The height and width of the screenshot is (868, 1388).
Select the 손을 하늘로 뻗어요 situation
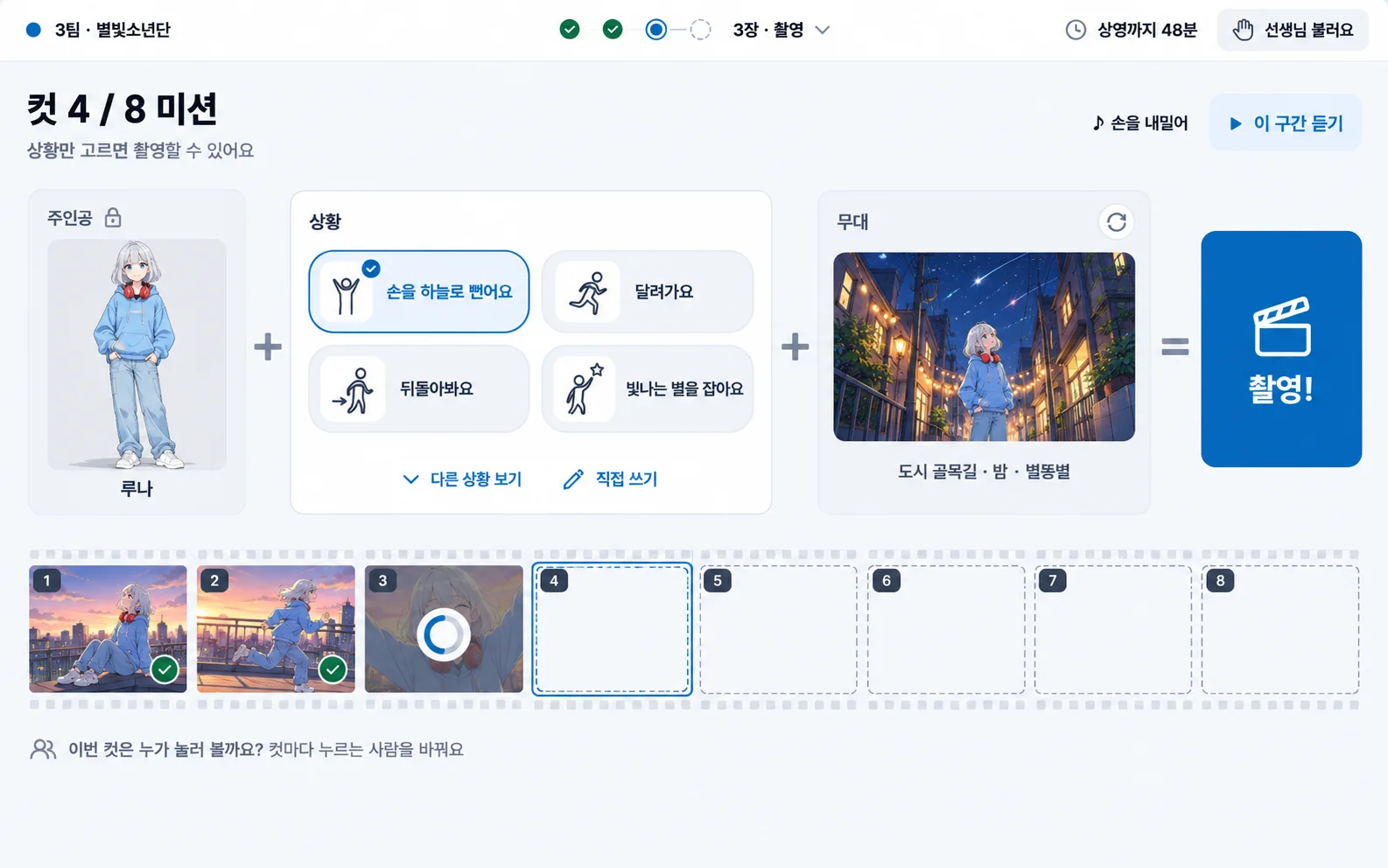[x=419, y=291]
